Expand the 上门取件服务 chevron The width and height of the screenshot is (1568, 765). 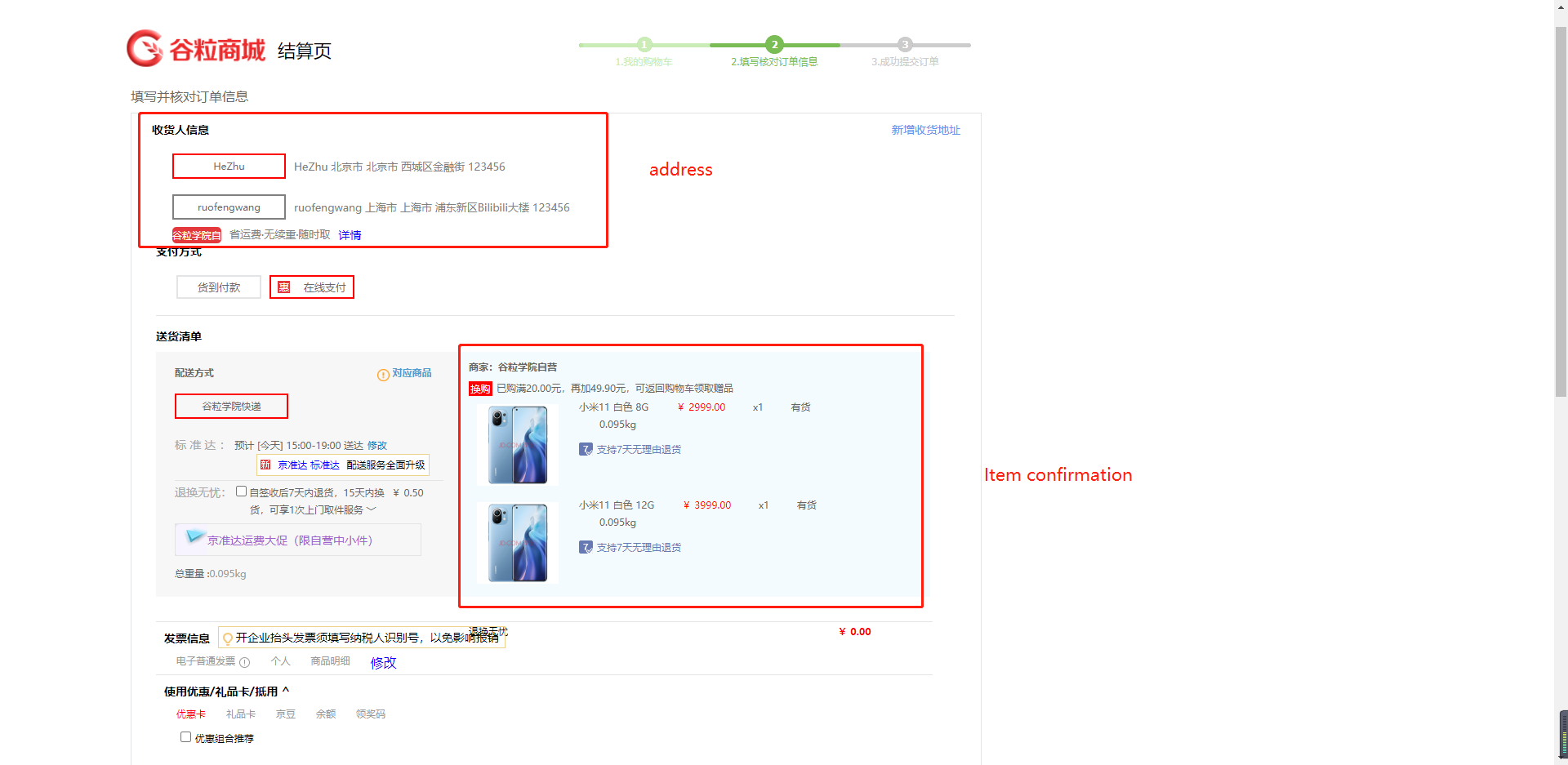(372, 509)
